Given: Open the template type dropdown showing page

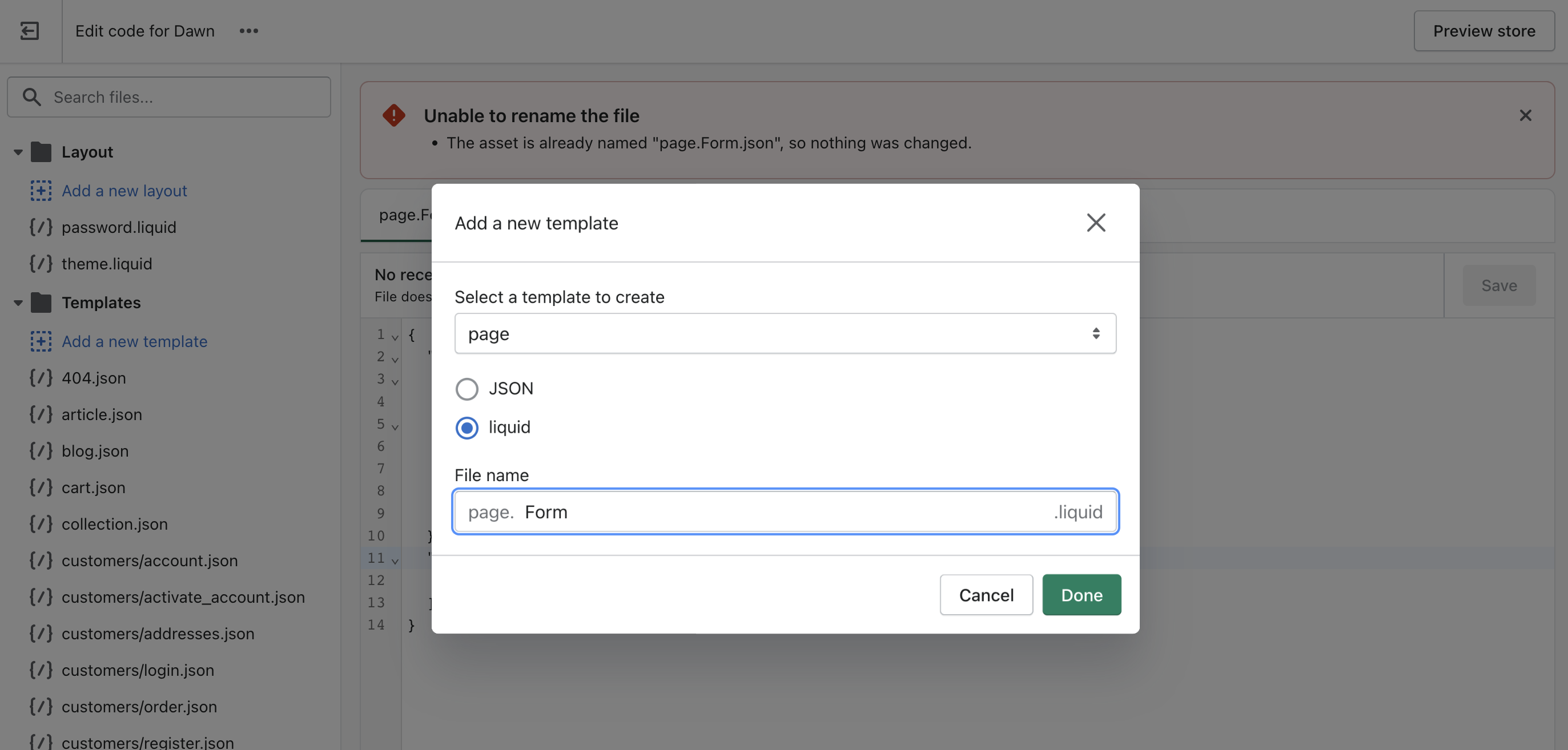Looking at the screenshot, I should (785, 333).
